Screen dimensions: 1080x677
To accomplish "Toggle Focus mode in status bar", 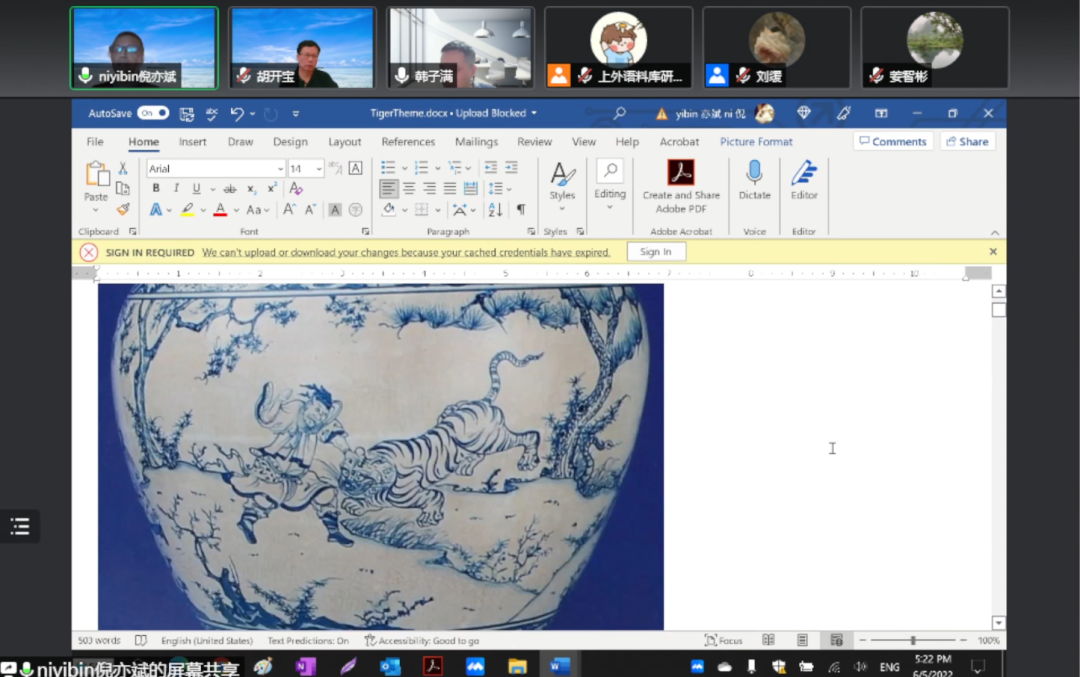I will [723, 640].
